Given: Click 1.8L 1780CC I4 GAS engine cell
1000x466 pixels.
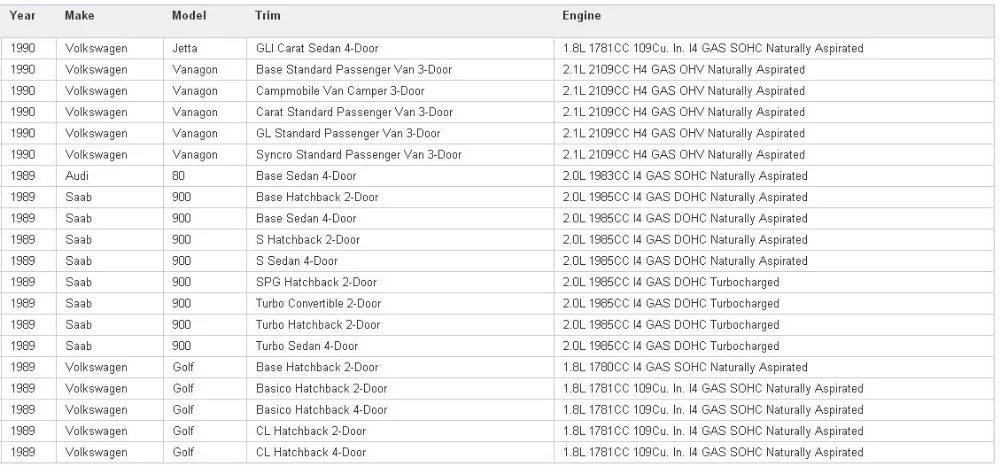Looking at the screenshot, I should pyautogui.click(x=774, y=367).
